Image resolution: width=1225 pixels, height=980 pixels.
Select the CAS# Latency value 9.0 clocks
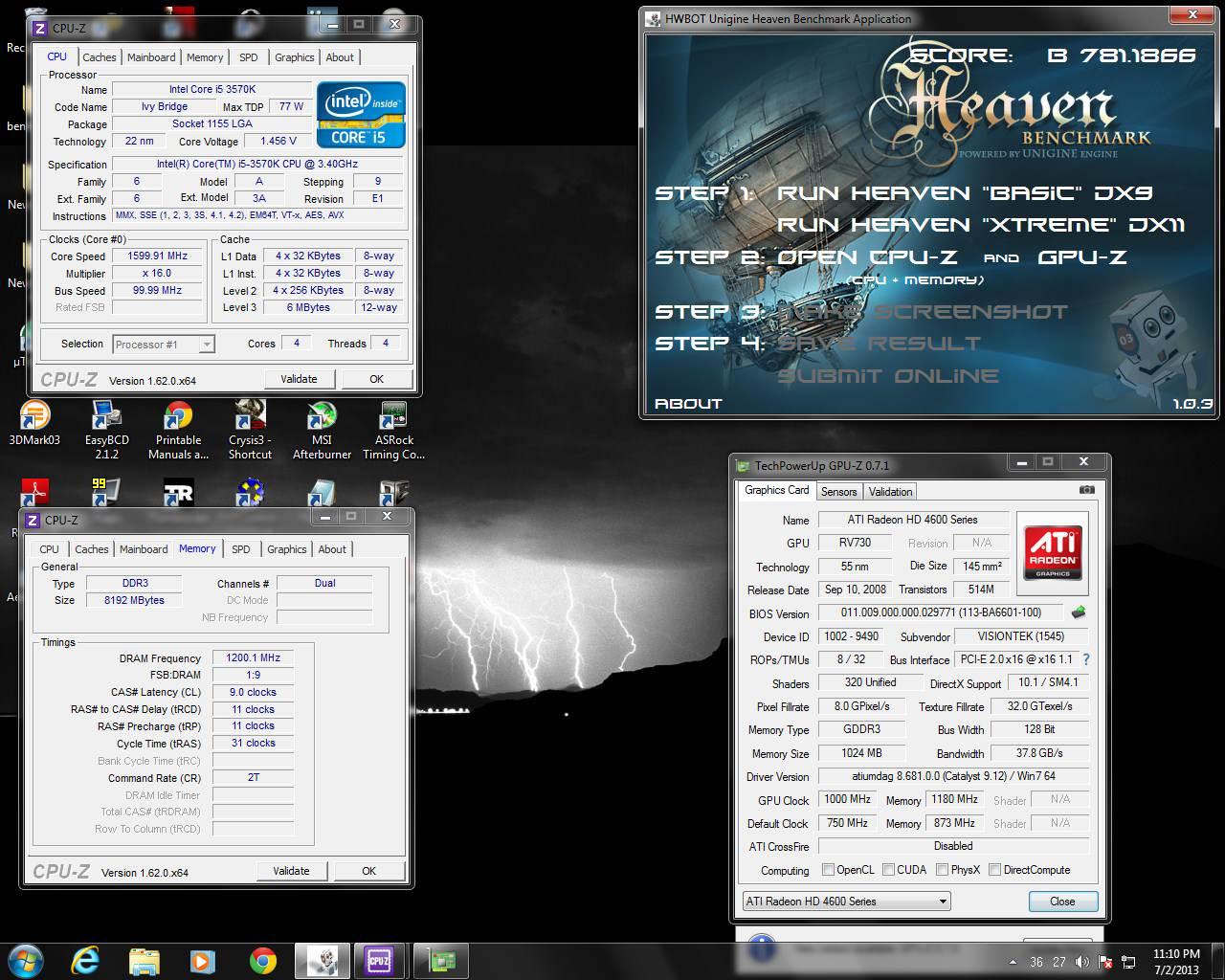pos(253,692)
